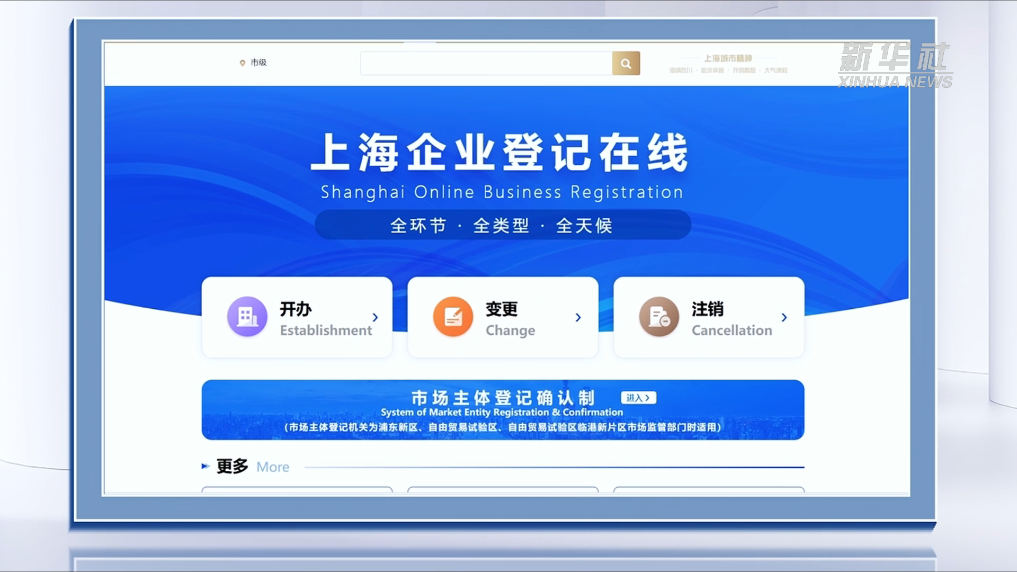This screenshot has height=572, width=1017.
Task: Click the 市场主体登记确认制 banner title
Action: pos(502,398)
